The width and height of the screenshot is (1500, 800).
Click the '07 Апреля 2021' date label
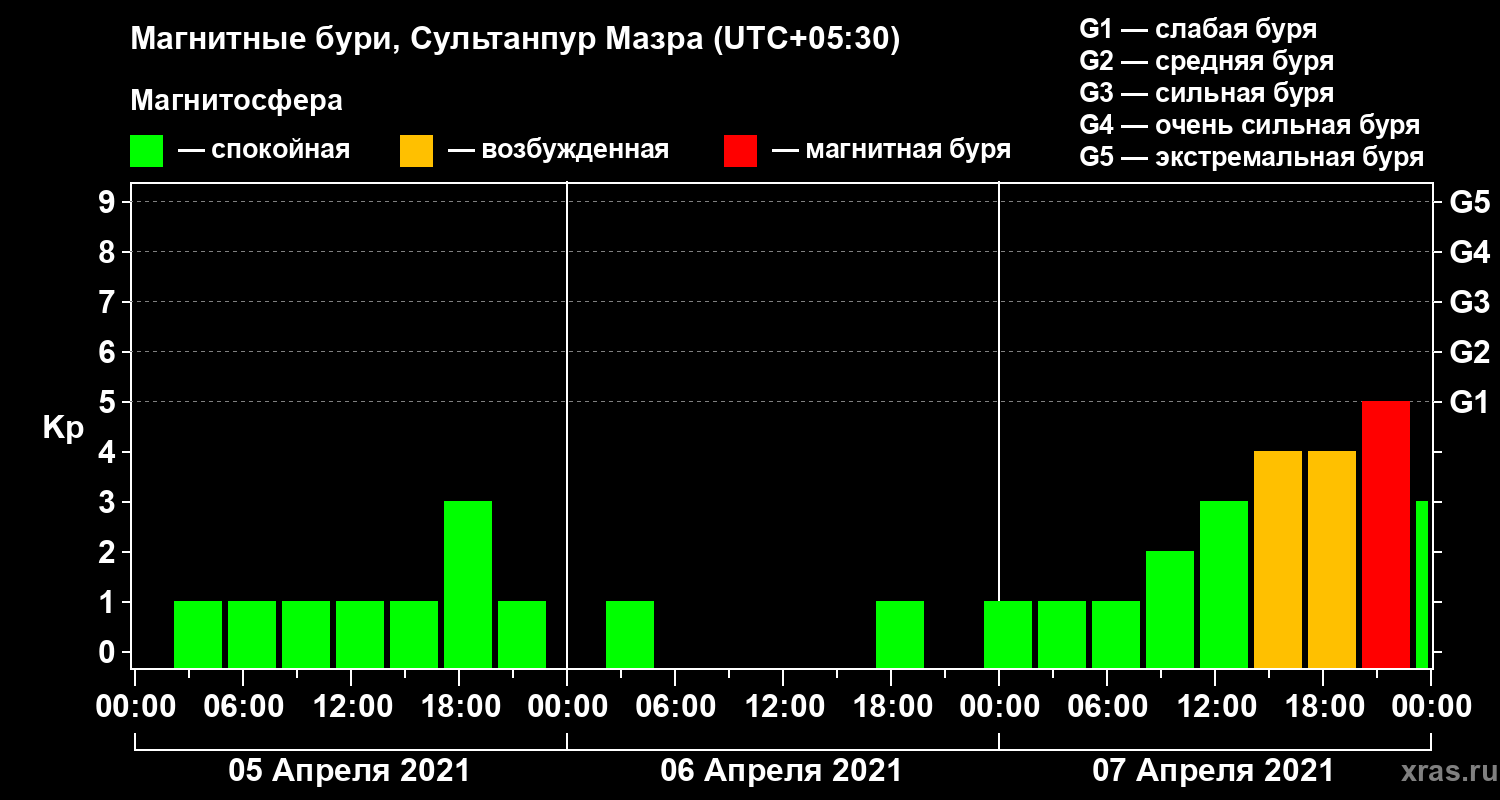pyautogui.click(x=1213, y=771)
